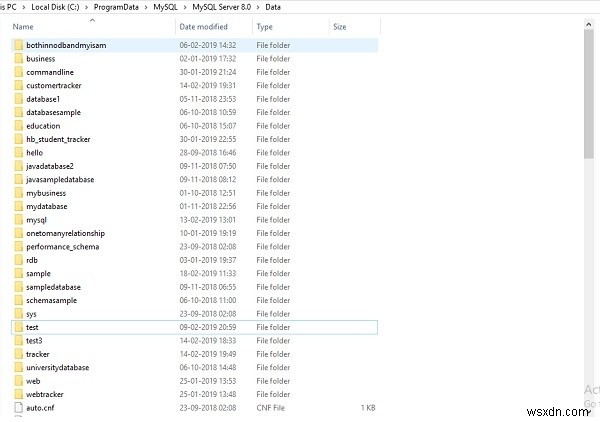Select the hb_student_tracker folder icon
Screen dimensions: 600x422
point(18,139)
